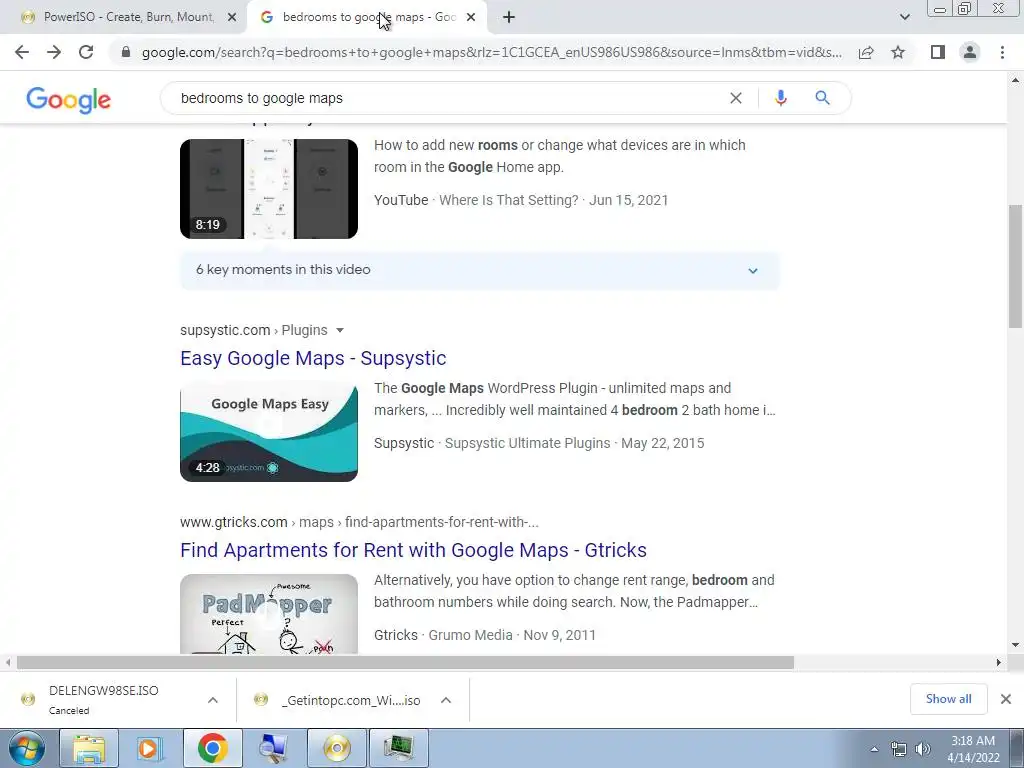Click the vertical scrollbar thumb

tap(1015, 266)
